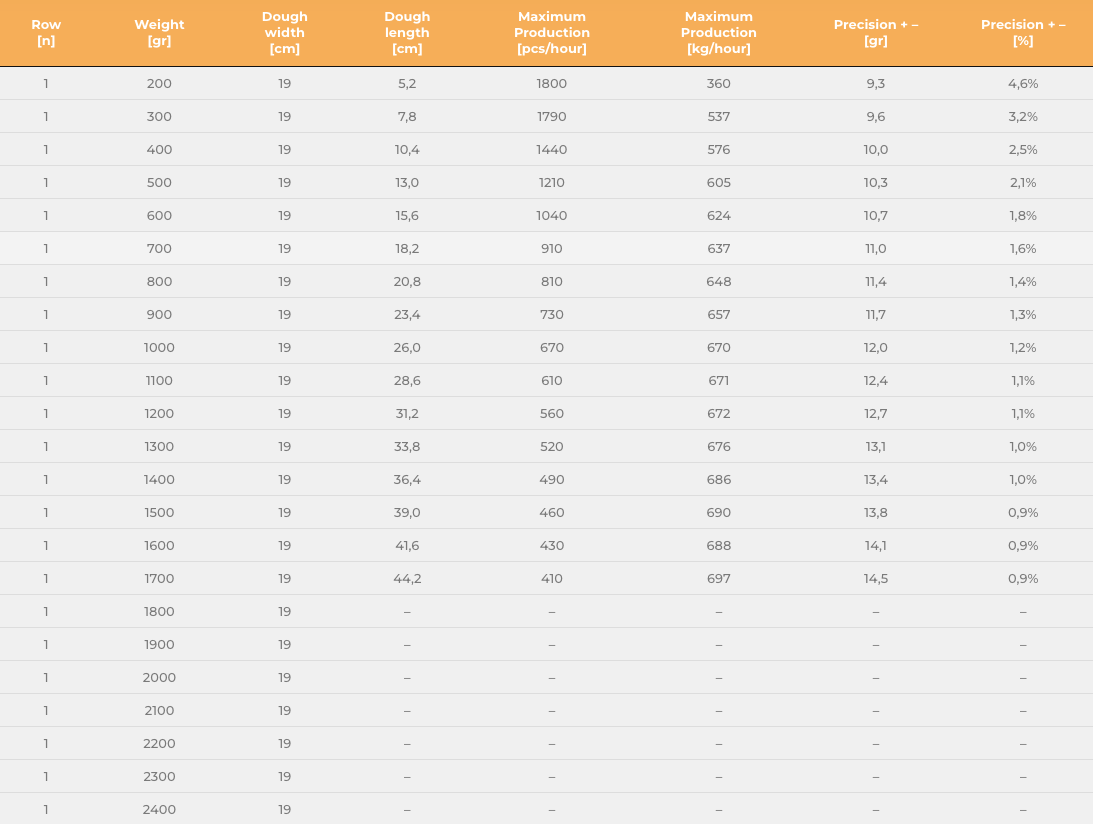Image resolution: width=1093 pixels, height=824 pixels.
Task: Click precision percentage "1,3%"
Action: pos(1023,314)
